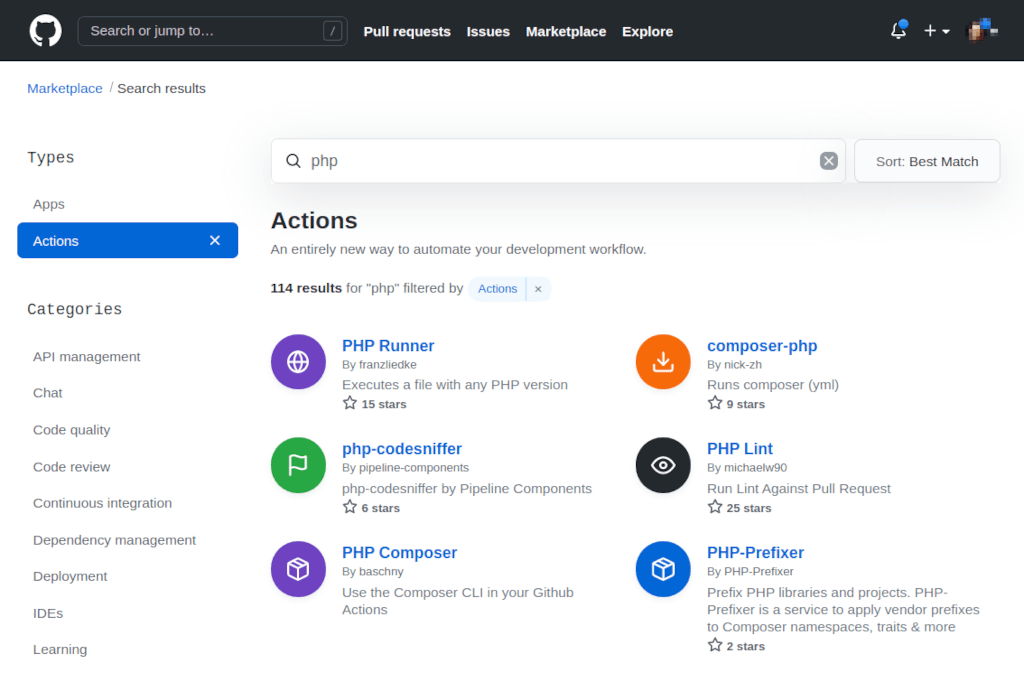Viewport: 1024px width, 673px height.
Task: Filter by Learning category
Action: 59,649
